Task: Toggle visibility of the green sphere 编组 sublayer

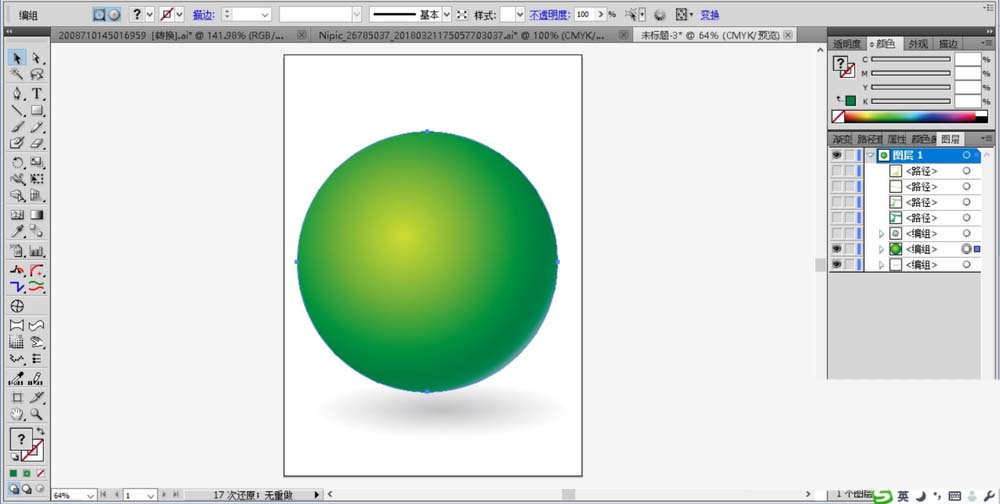Action: [x=836, y=249]
